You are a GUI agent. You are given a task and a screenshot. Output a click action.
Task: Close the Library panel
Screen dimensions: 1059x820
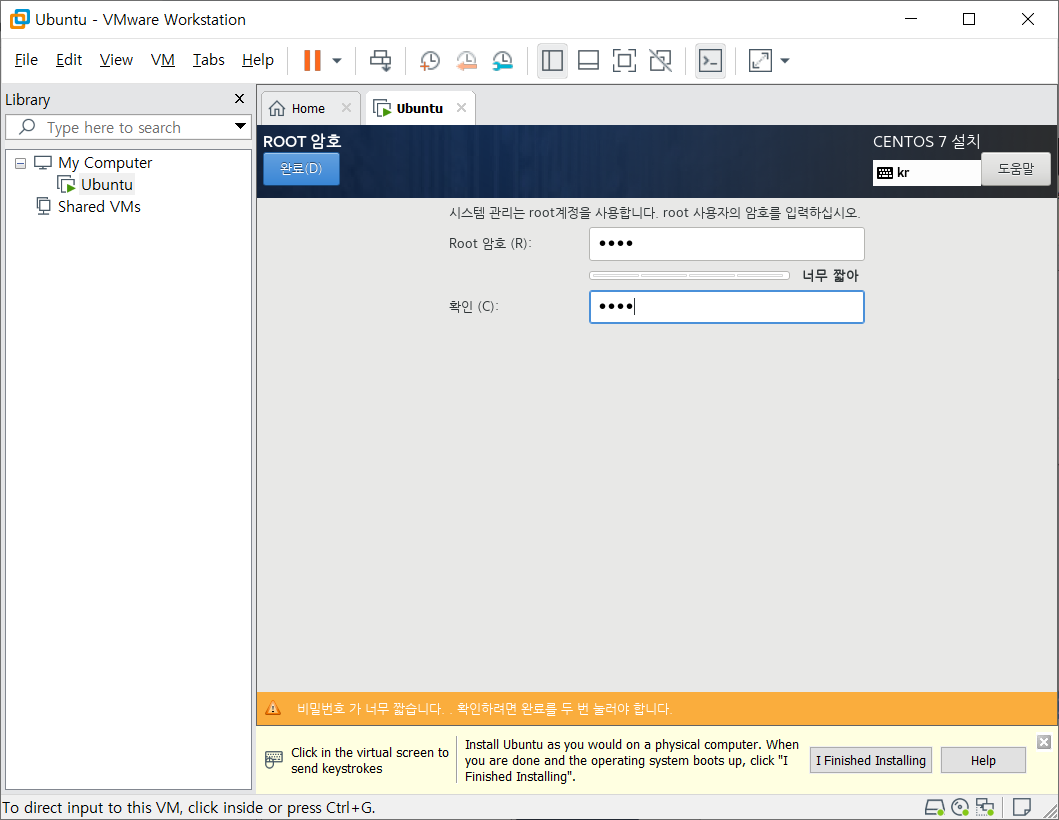[239, 99]
